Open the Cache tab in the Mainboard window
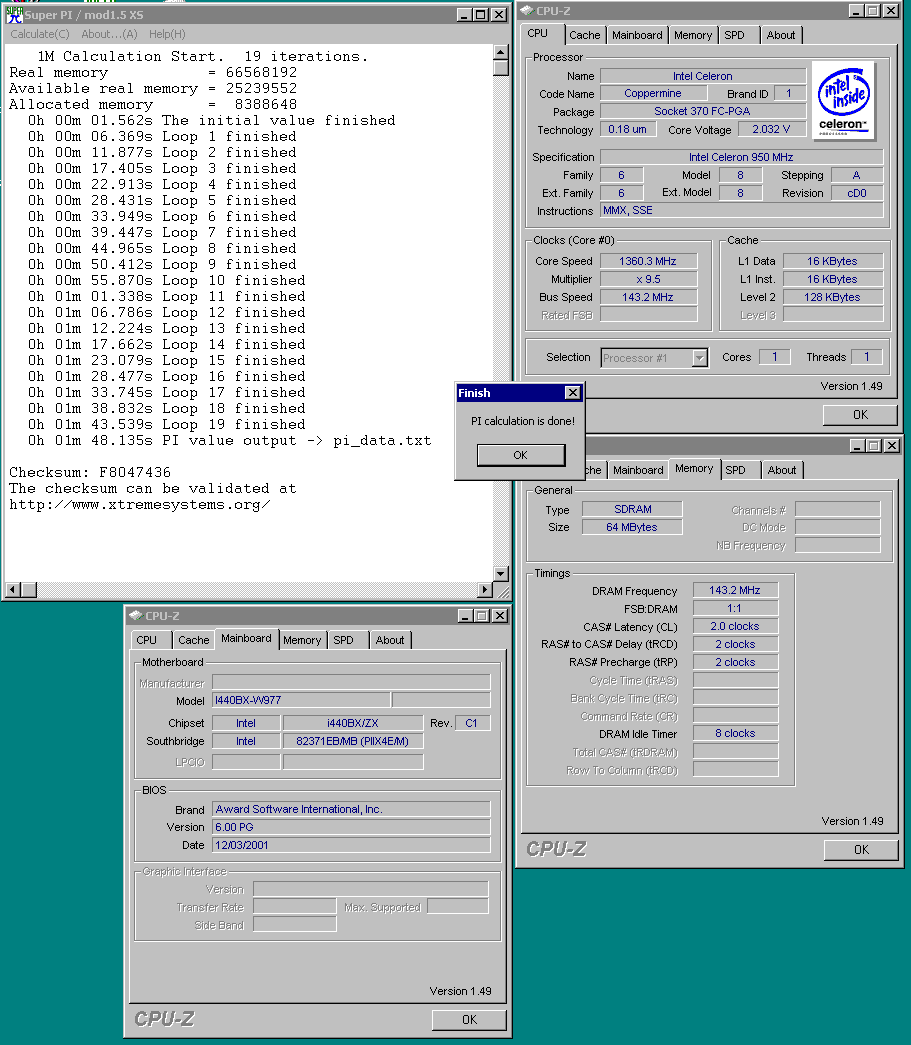 click(x=193, y=640)
